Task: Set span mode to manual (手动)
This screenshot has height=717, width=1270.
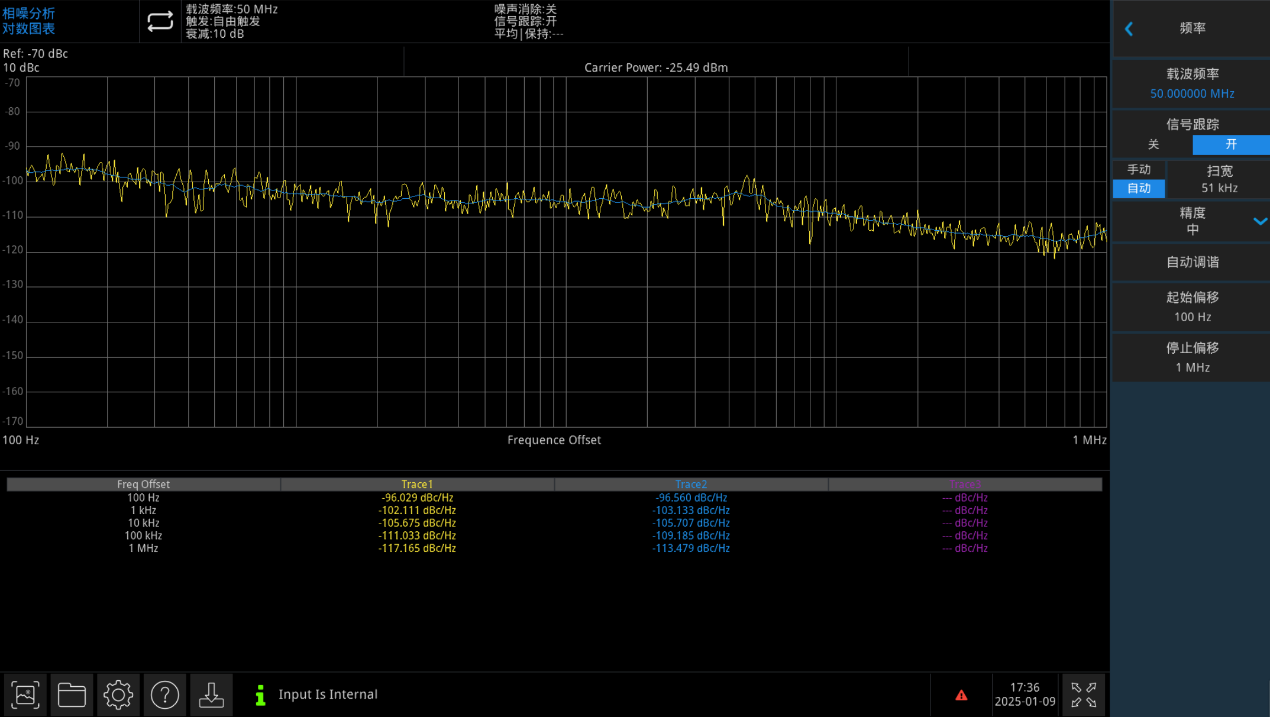Action: click(x=1139, y=170)
